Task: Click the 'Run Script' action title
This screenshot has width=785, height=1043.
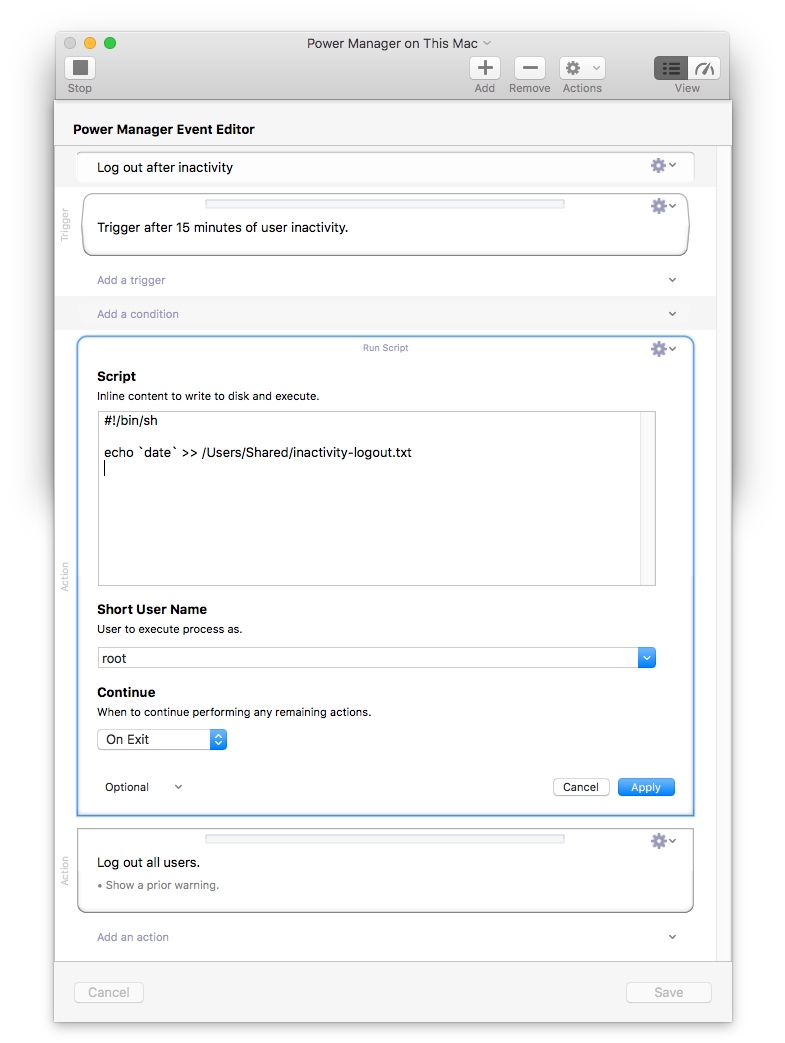Action: pos(386,348)
